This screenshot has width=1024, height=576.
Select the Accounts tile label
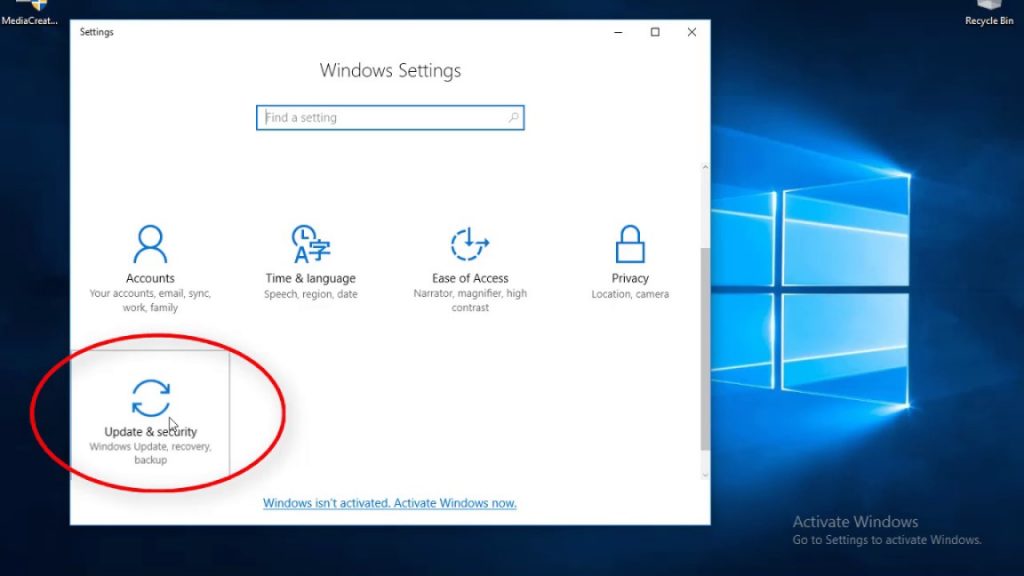(x=150, y=278)
